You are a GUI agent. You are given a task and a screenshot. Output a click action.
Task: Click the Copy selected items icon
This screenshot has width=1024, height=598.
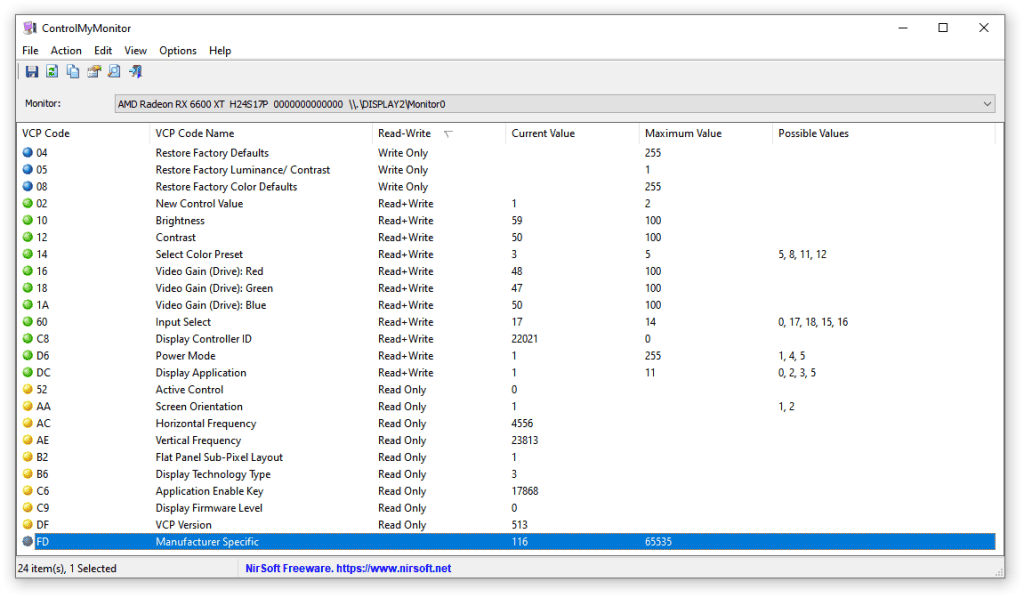pos(73,72)
